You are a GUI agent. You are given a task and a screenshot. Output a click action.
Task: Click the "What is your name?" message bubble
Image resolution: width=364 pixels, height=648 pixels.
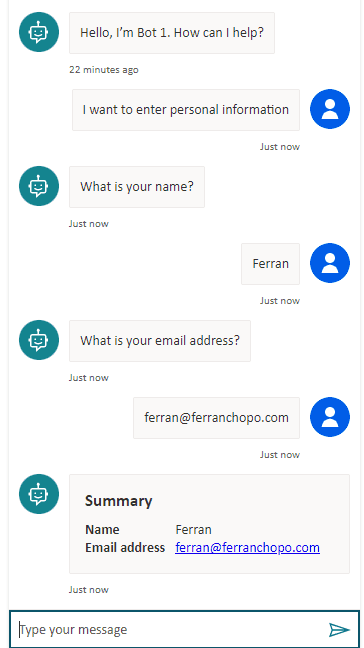[137, 187]
